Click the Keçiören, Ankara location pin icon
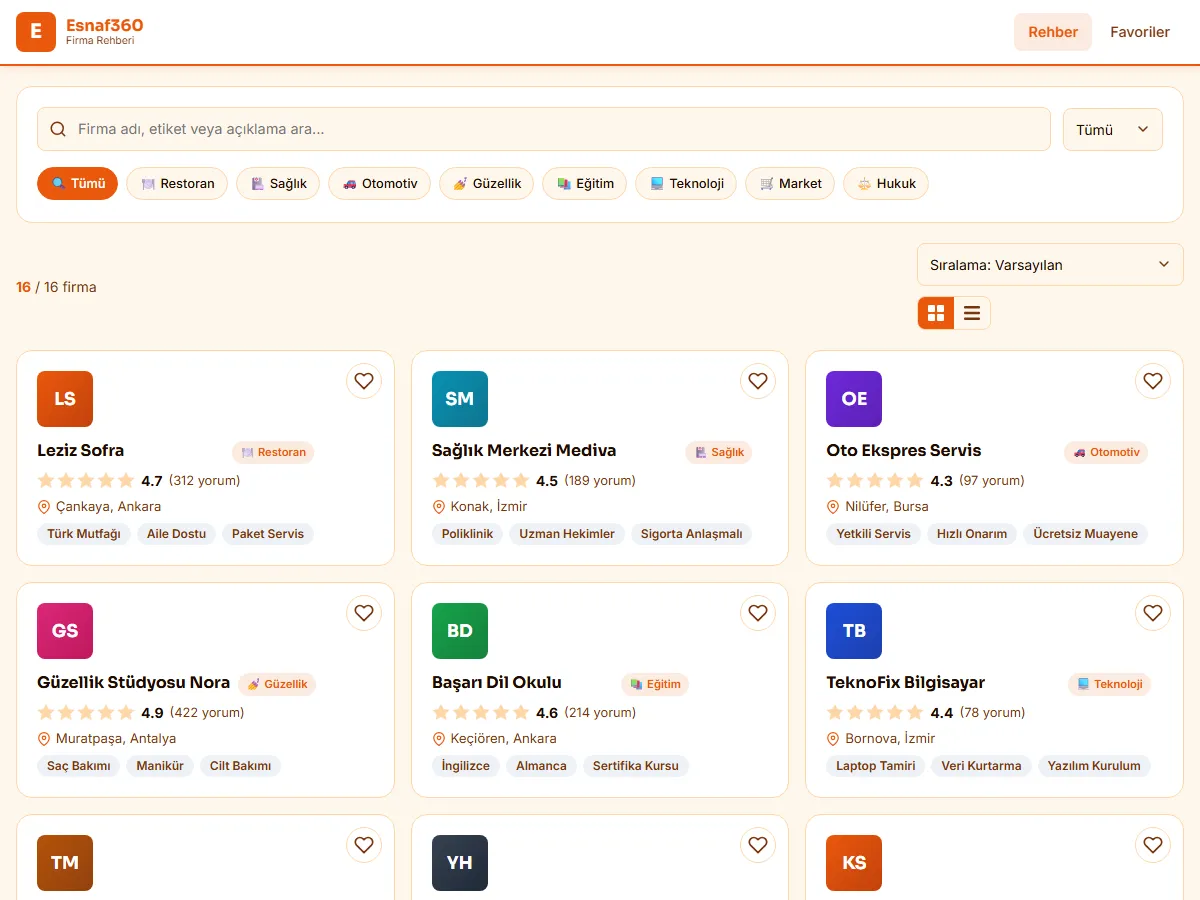 click(439, 739)
